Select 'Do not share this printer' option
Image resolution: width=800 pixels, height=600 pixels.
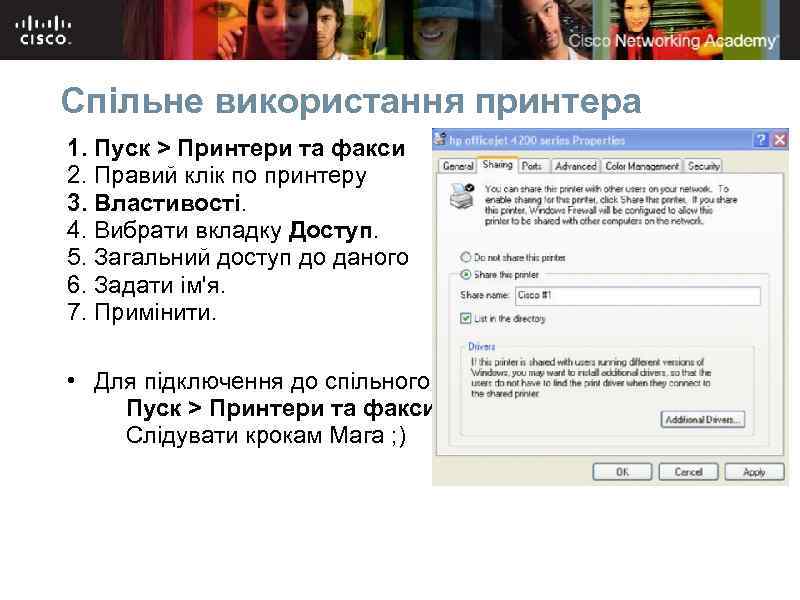pyautogui.click(x=464, y=256)
